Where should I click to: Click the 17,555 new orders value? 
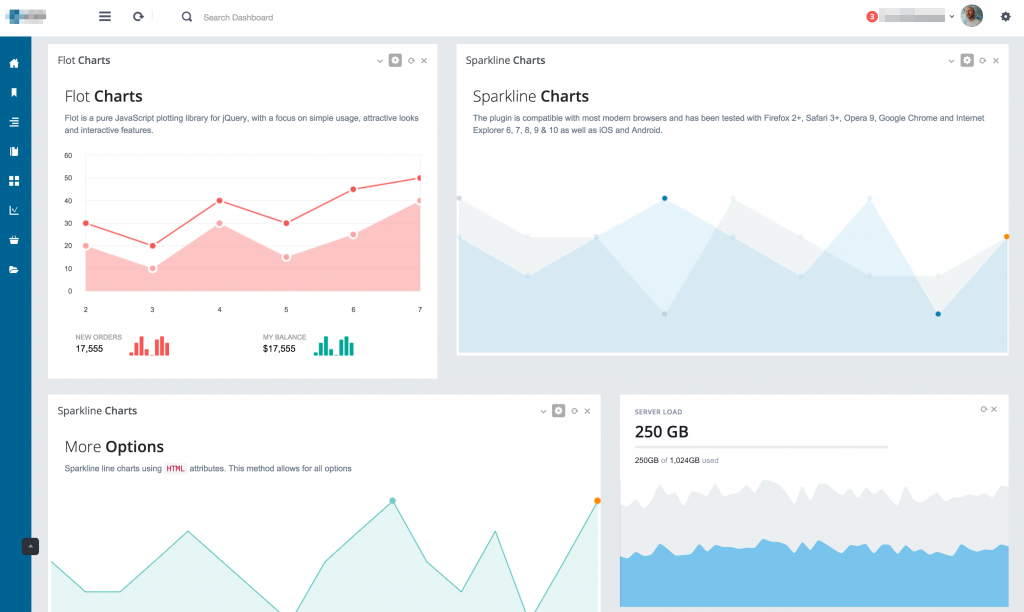click(89, 349)
